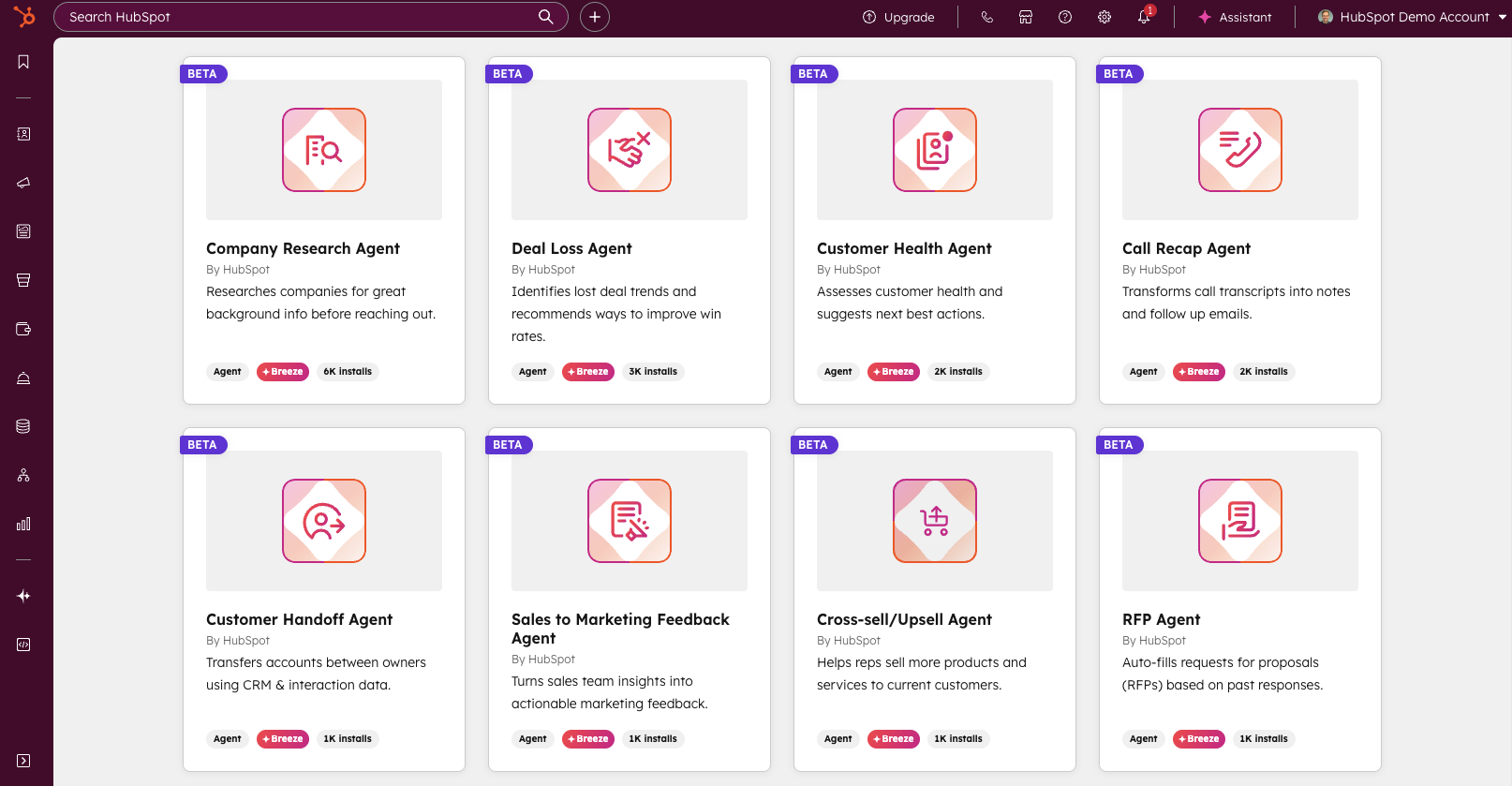The height and width of the screenshot is (786, 1512).
Task: Open the marketing megaphone menu
Action: pyautogui.click(x=23, y=183)
